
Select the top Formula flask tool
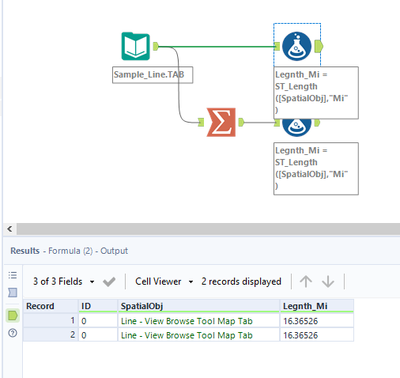pos(297,46)
